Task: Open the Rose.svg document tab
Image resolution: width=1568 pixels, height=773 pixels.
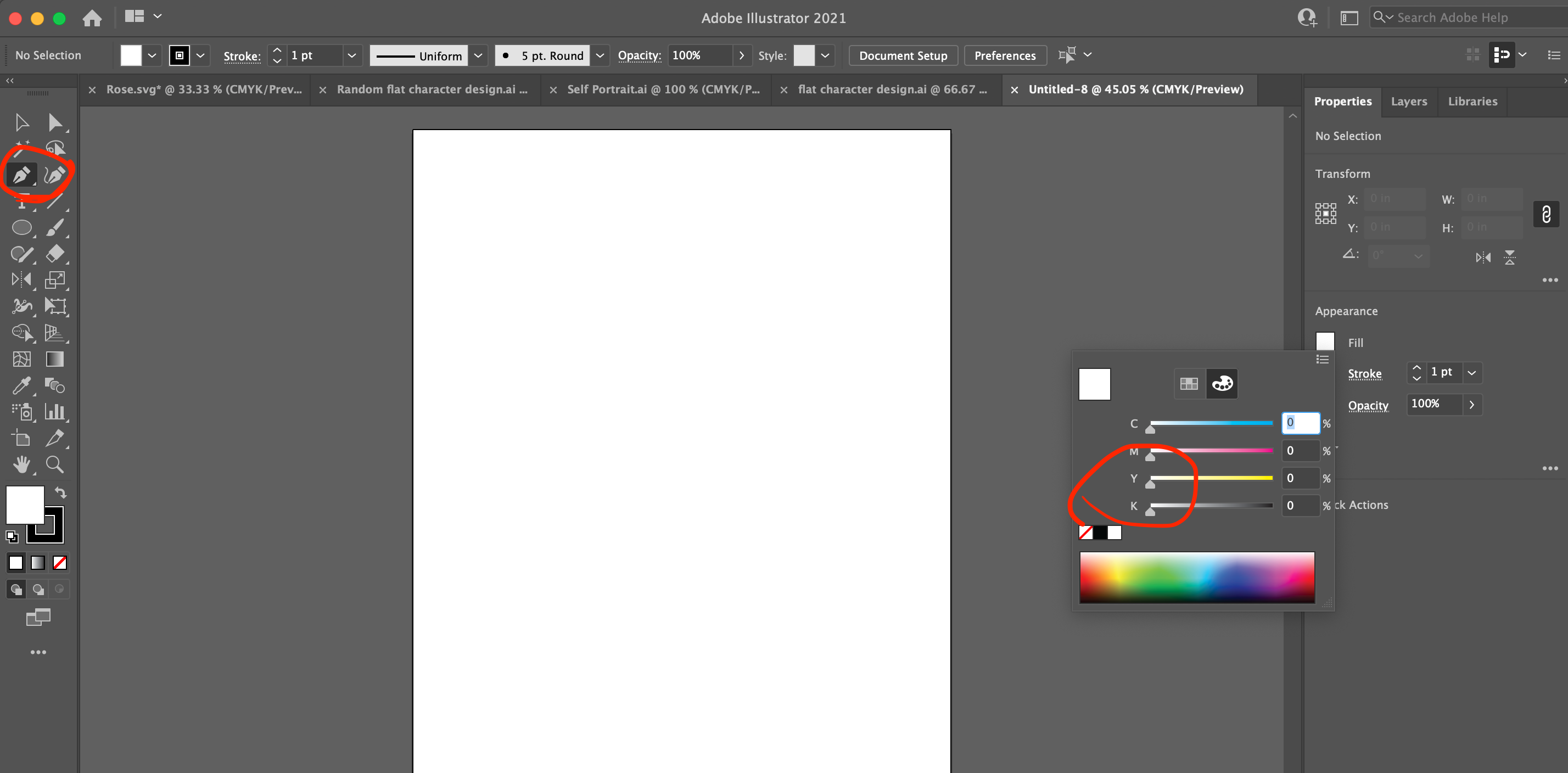Action: (x=204, y=89)
